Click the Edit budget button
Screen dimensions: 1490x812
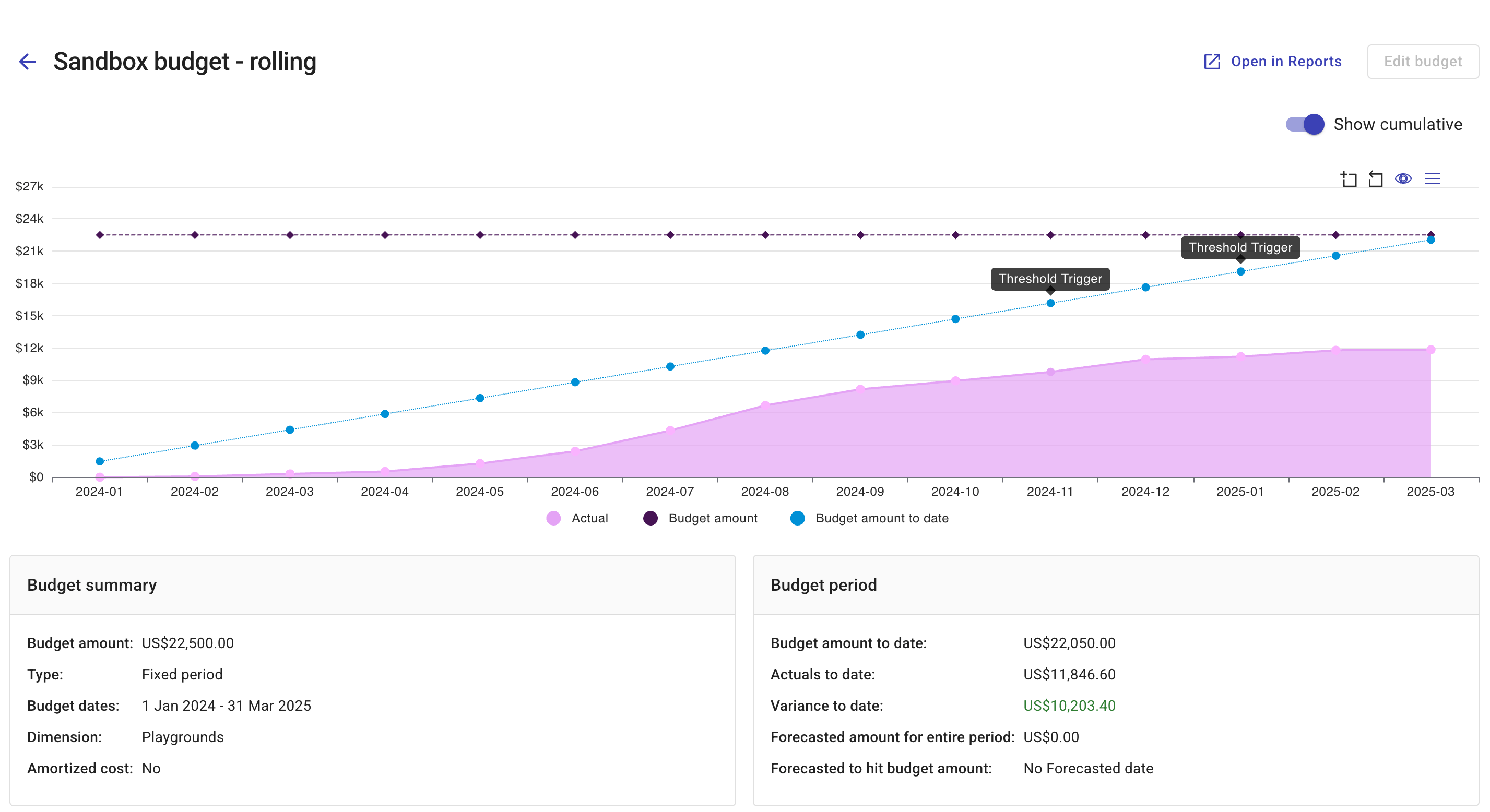1422,61
